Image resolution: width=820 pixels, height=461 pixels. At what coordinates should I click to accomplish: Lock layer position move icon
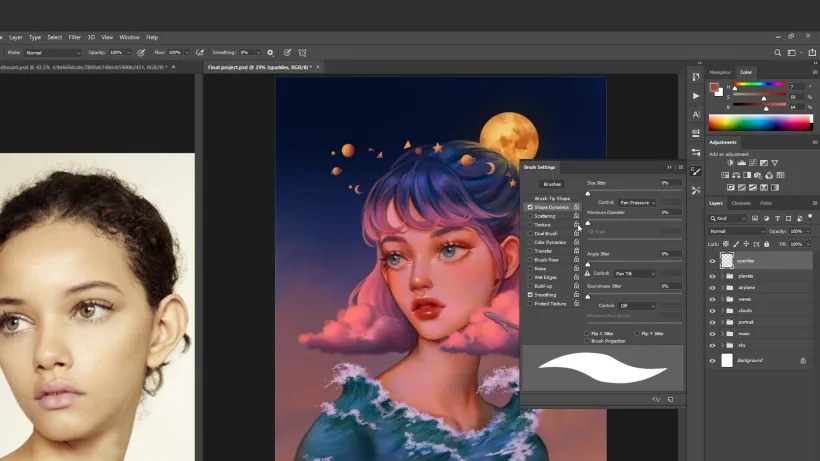pyautogui.click(x=746, y=244)
